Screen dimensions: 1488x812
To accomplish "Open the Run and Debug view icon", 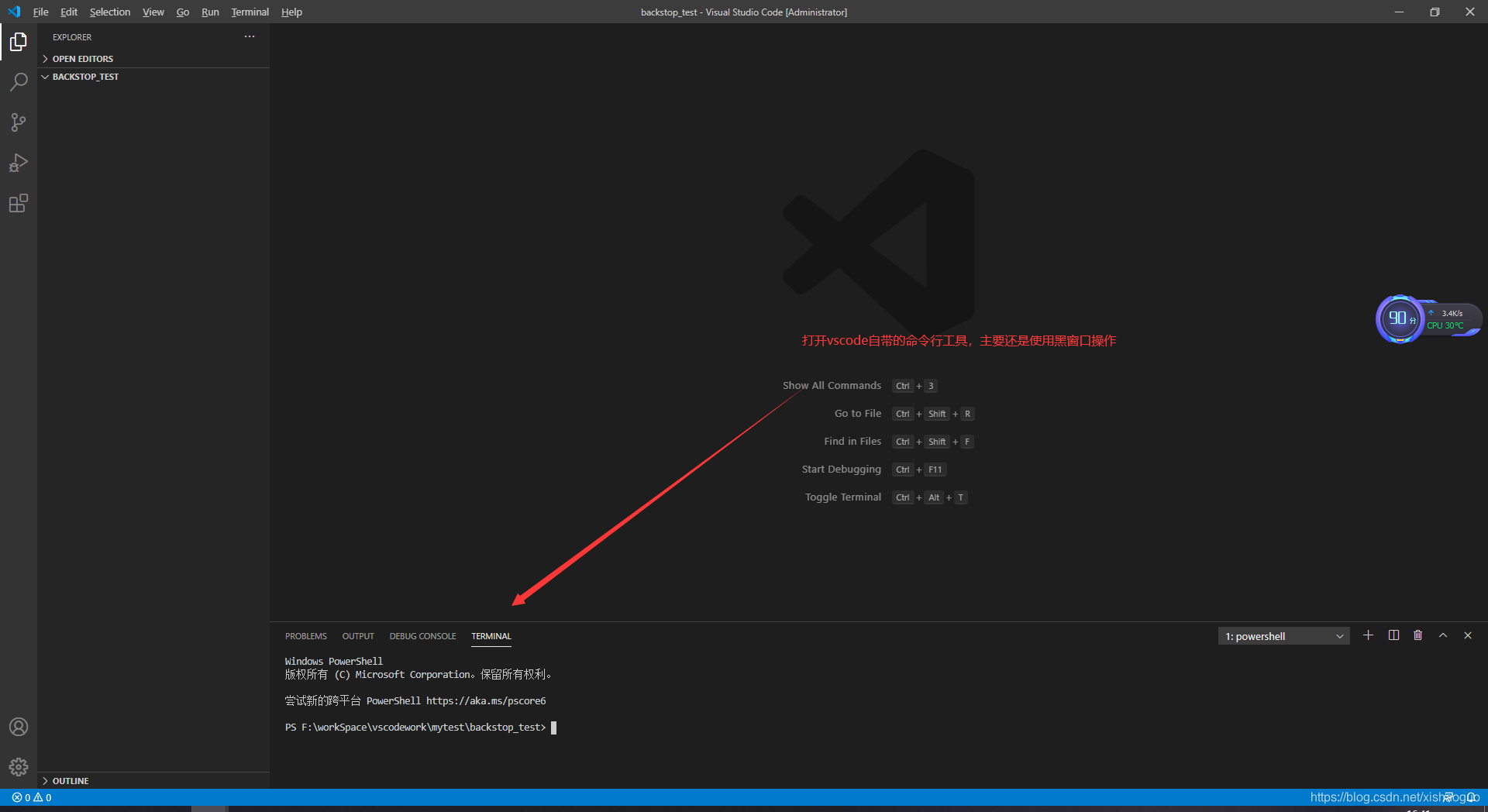I will point(19,163).
